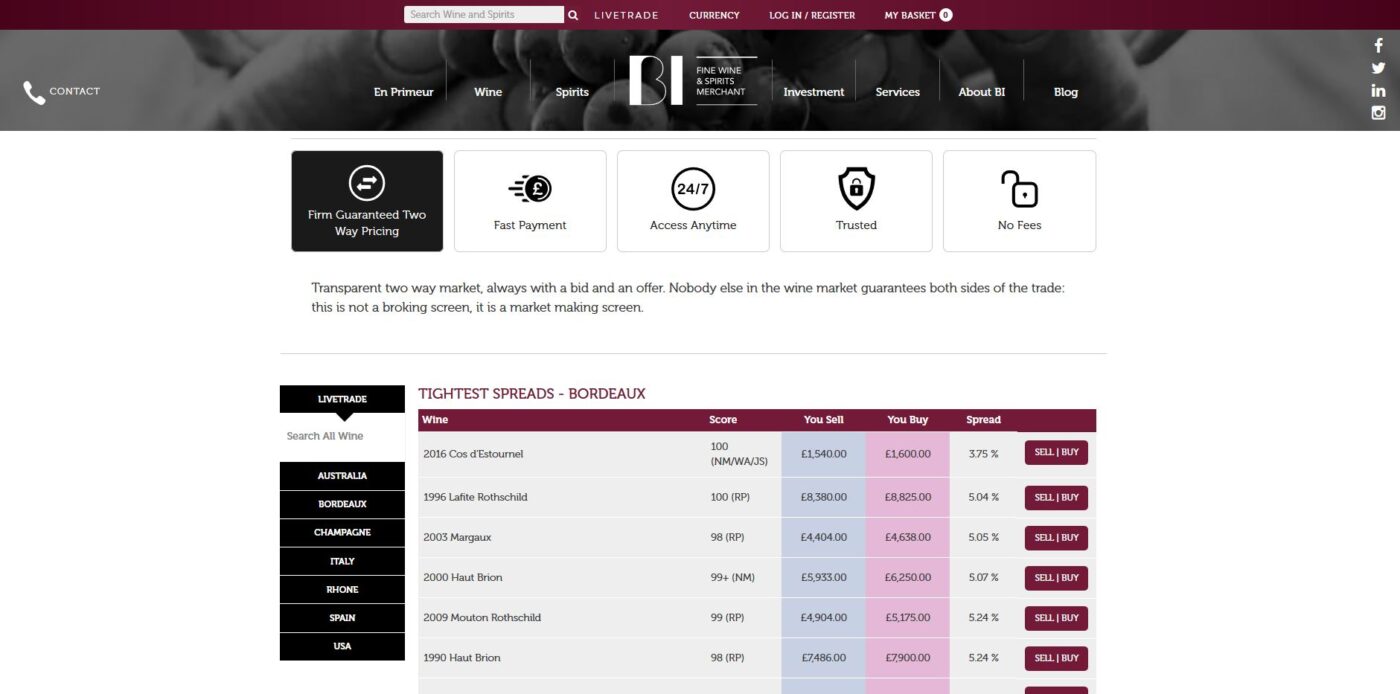Open the About BI menu
The width and height of the screenshot is (1400, 694).
click(x=982, y=92)
